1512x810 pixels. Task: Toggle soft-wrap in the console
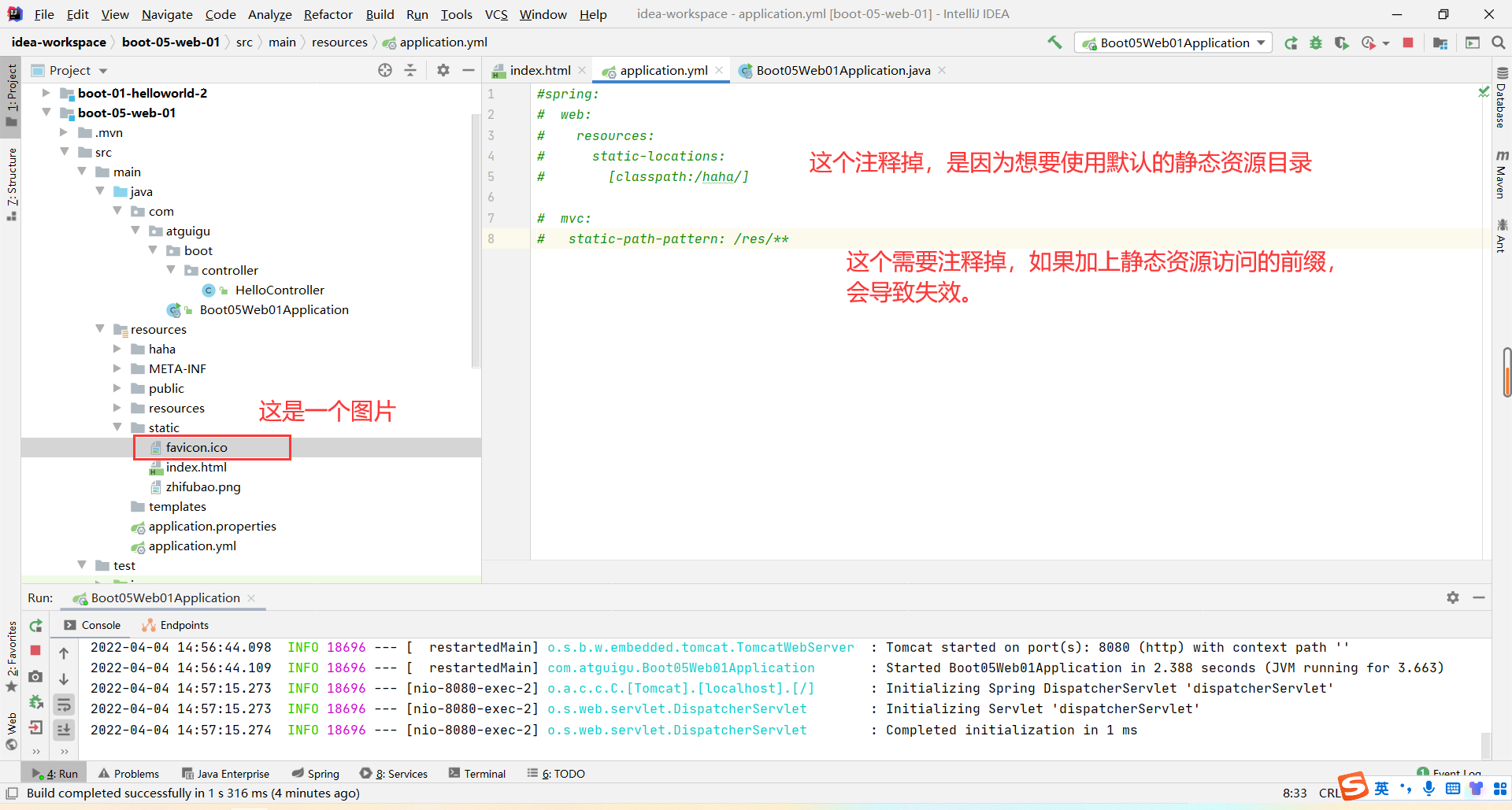coord(64,705)
